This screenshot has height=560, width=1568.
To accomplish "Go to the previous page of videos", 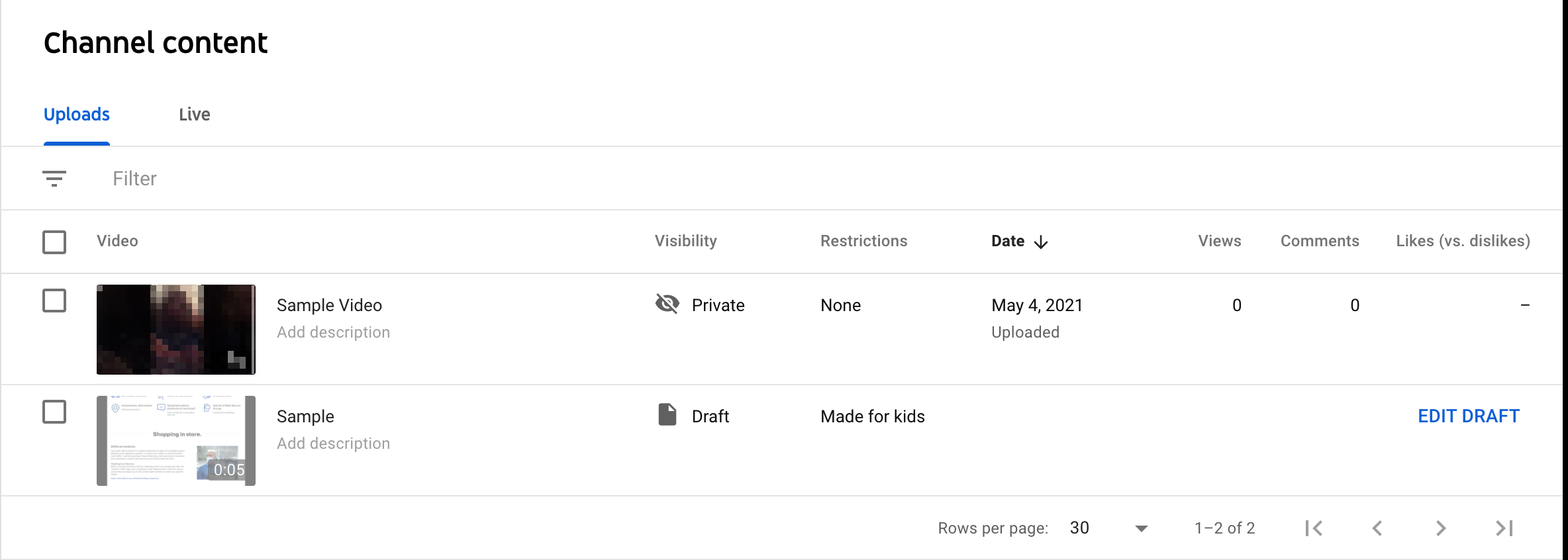I will pyautogui.click(x=1377, y=528).
